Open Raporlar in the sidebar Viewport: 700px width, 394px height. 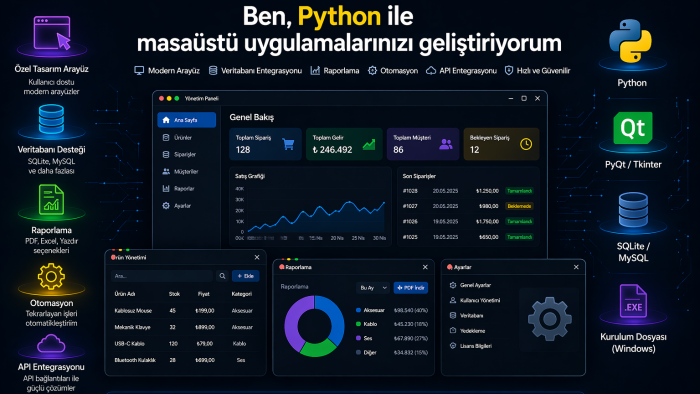pyautogui.click(x=187, y=188)
